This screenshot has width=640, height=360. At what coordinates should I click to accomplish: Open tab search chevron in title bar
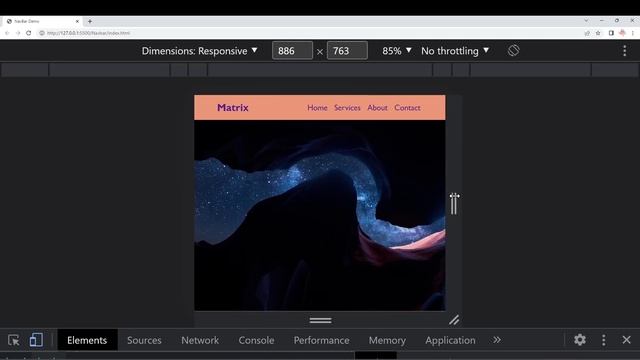[x=586, y=20]
